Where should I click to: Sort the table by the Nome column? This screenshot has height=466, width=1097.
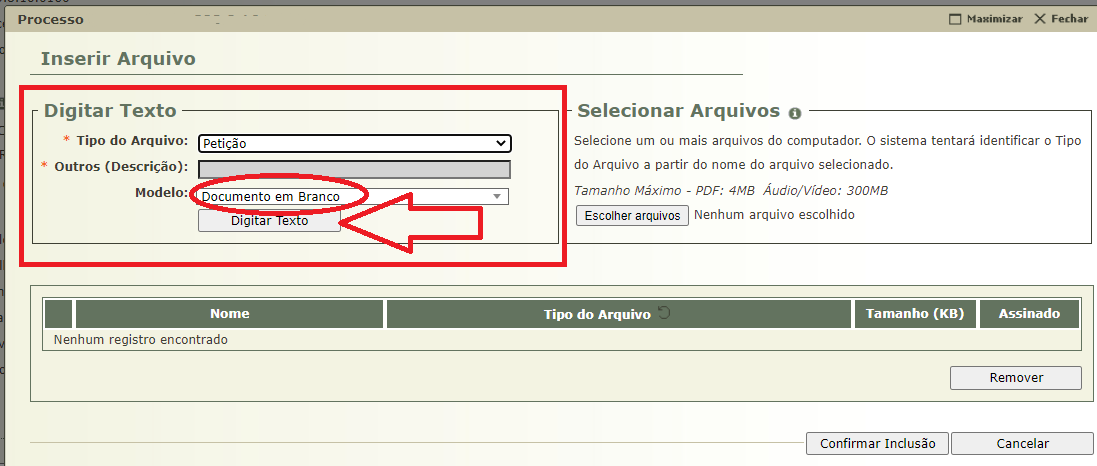coord(229,314)
